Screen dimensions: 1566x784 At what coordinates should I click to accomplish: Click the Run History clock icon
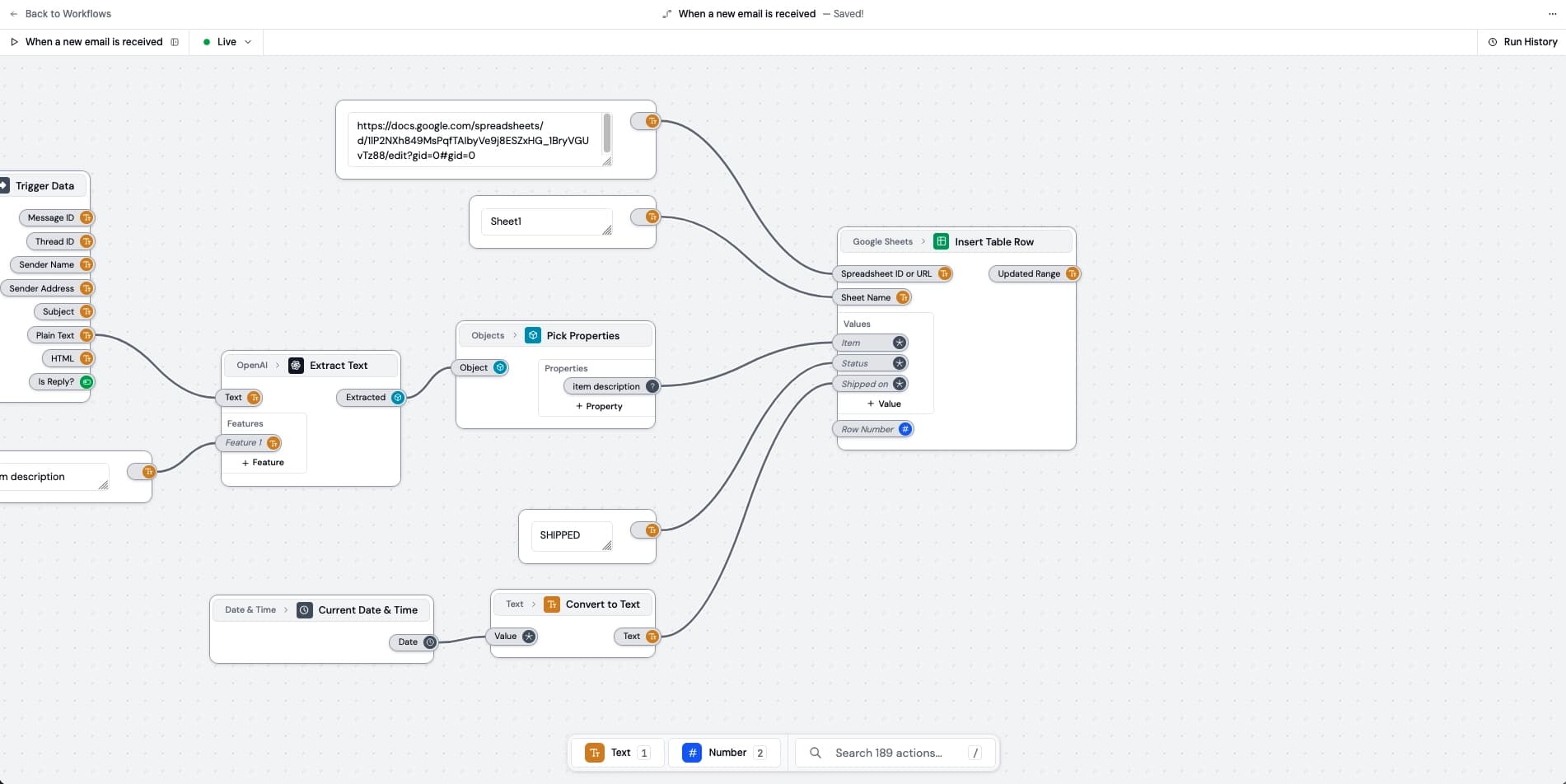point(1491,41)
